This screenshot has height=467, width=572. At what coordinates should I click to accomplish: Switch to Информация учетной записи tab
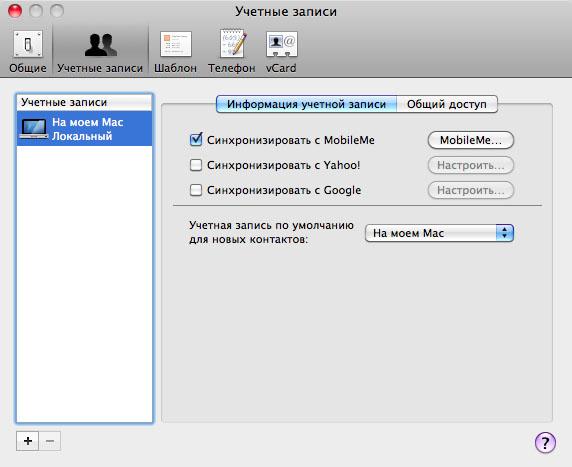[306, 104]
